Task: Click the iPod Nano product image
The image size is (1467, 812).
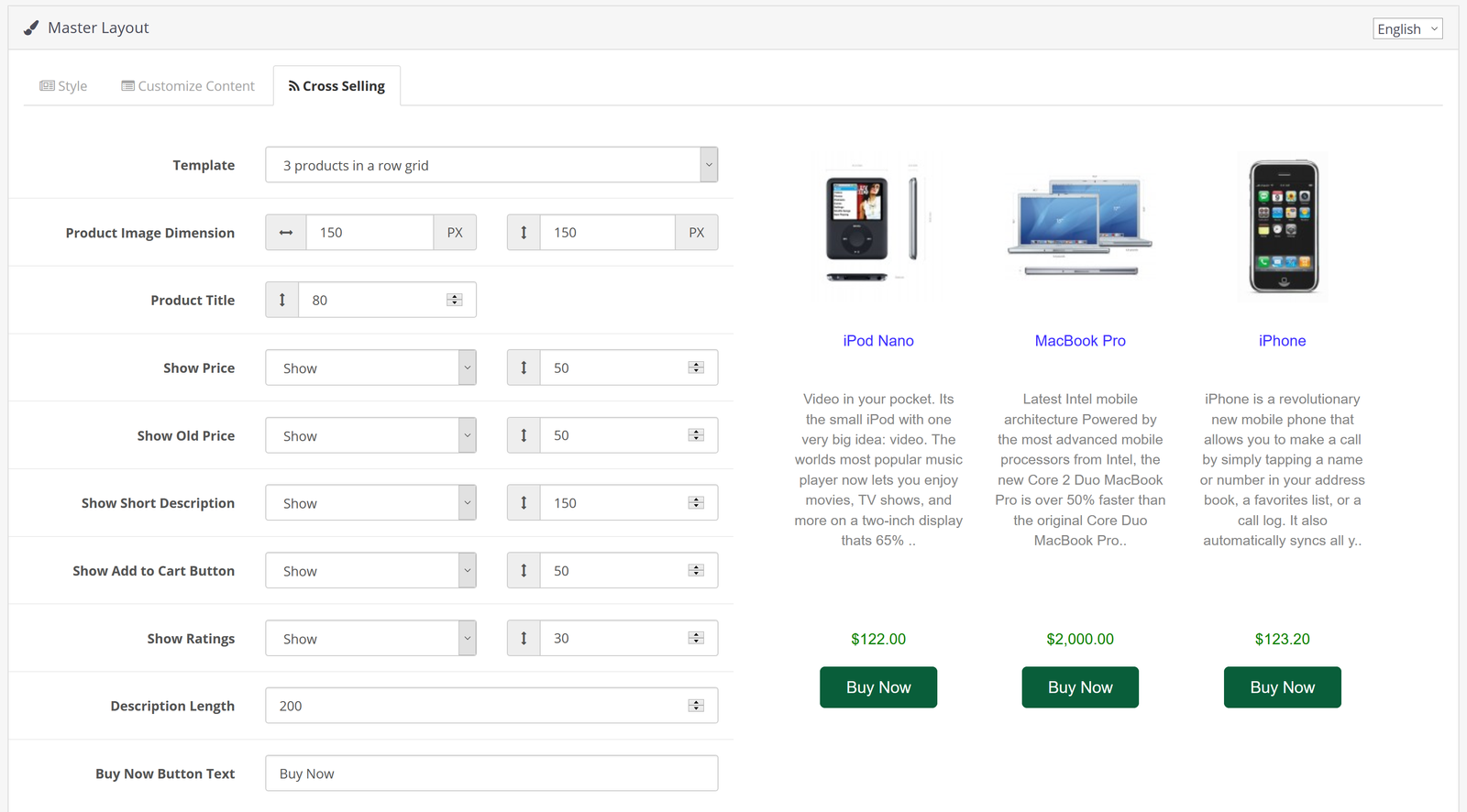Action: tap(878, 227)
